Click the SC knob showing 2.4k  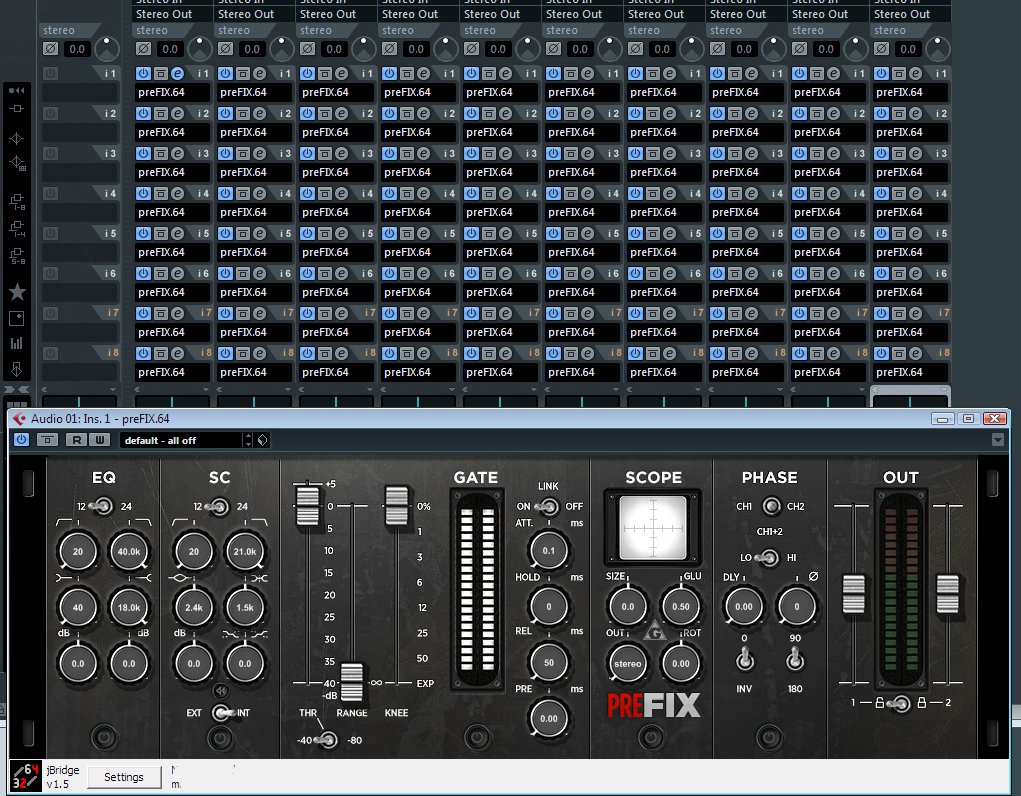point(193,608)
